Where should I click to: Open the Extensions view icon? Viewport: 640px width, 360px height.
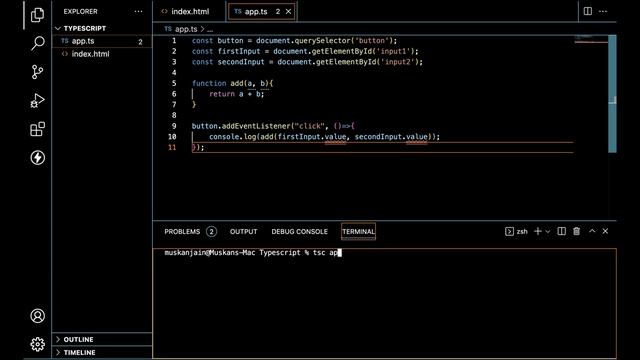[38, 129]
